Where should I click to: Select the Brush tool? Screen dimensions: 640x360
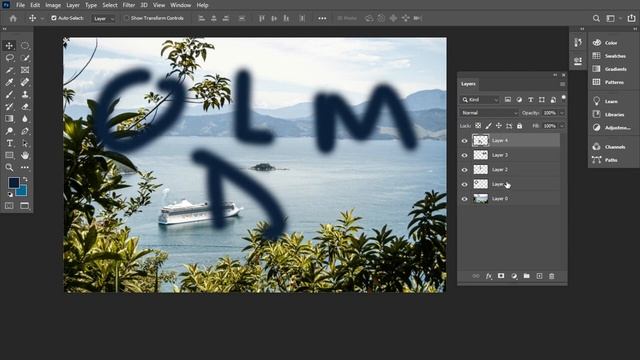click(x=9, y=95)
